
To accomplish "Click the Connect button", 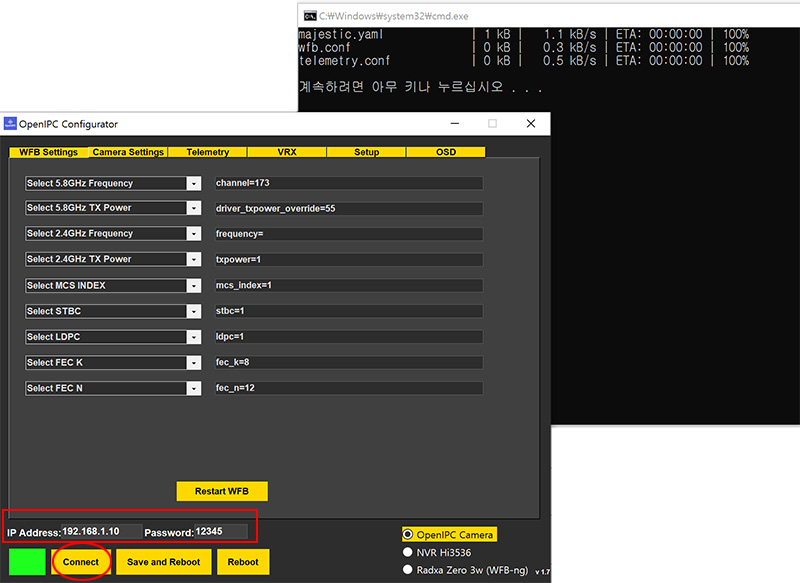I will 81,562.
